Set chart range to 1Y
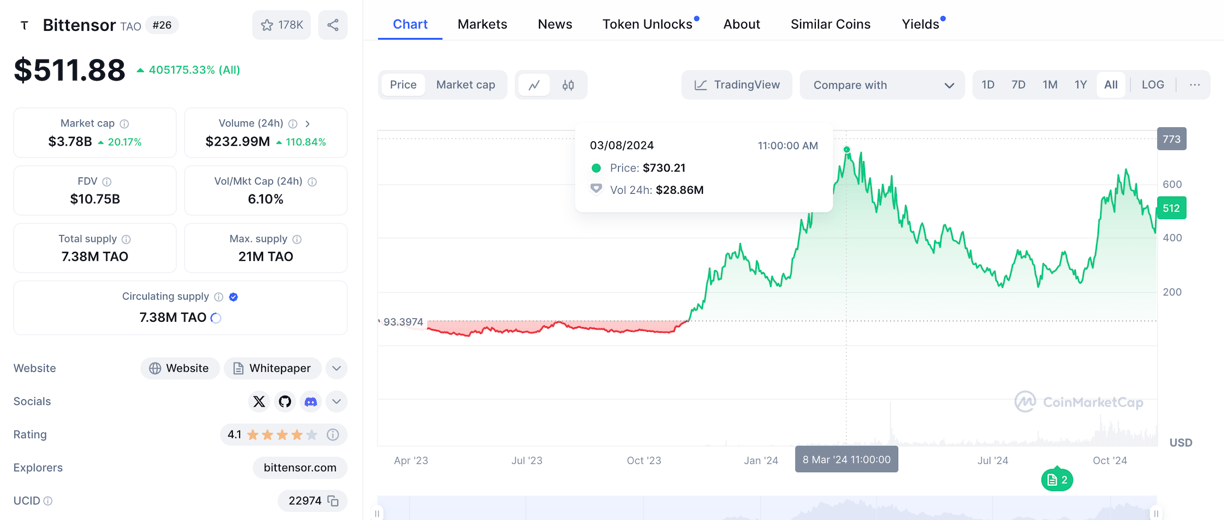The image size is (1224, 520). point(1081,85)
